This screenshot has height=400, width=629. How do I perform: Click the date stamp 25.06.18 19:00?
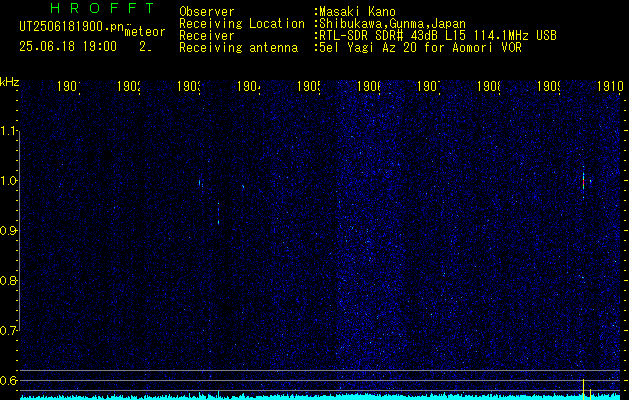[x=68, y=47]
